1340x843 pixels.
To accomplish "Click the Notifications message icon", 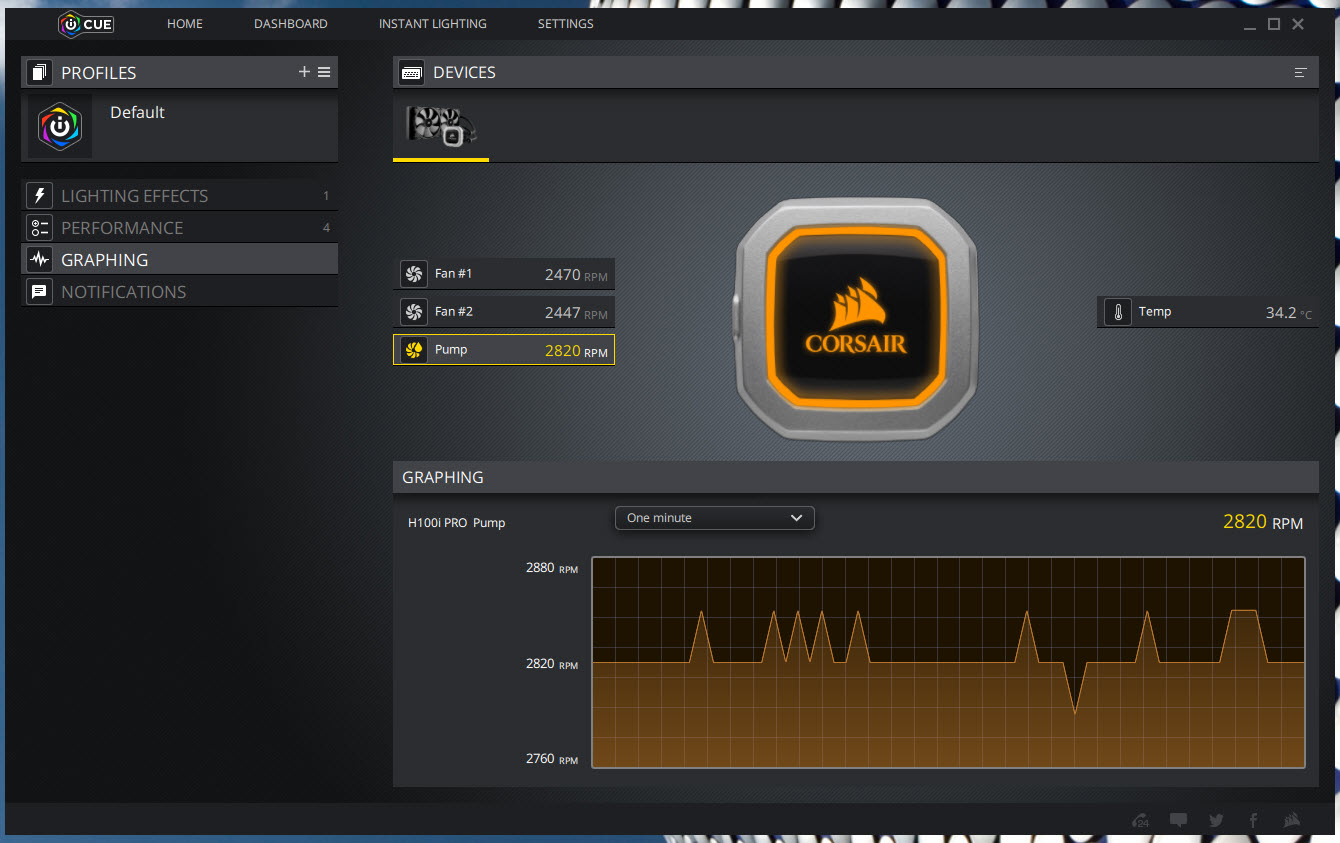I will (40, 292).
